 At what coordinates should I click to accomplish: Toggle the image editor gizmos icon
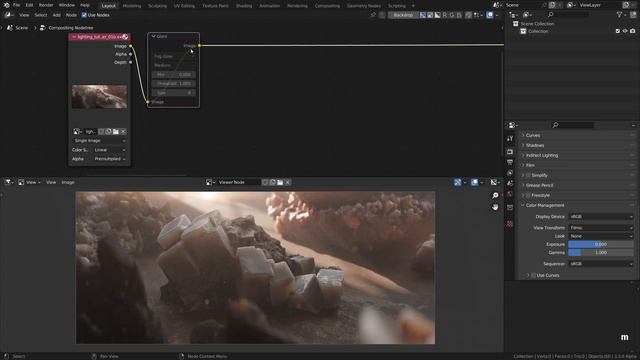[458, 182]
